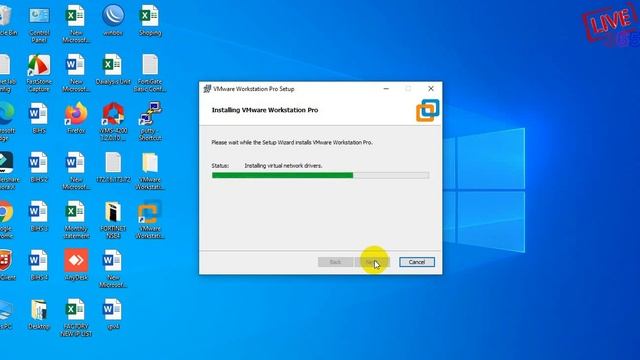Select the BIHS Word document icon
The height and width of the screenshot is (360, 640).
(x=39, y=119)
